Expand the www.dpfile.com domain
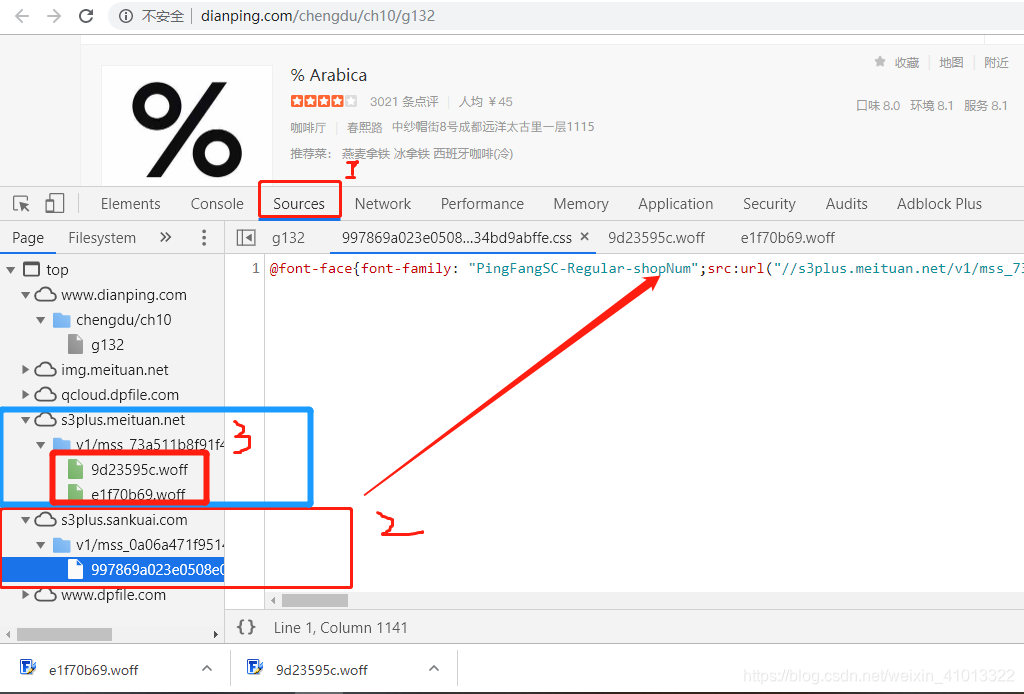1024x694 pixels. 25,595
